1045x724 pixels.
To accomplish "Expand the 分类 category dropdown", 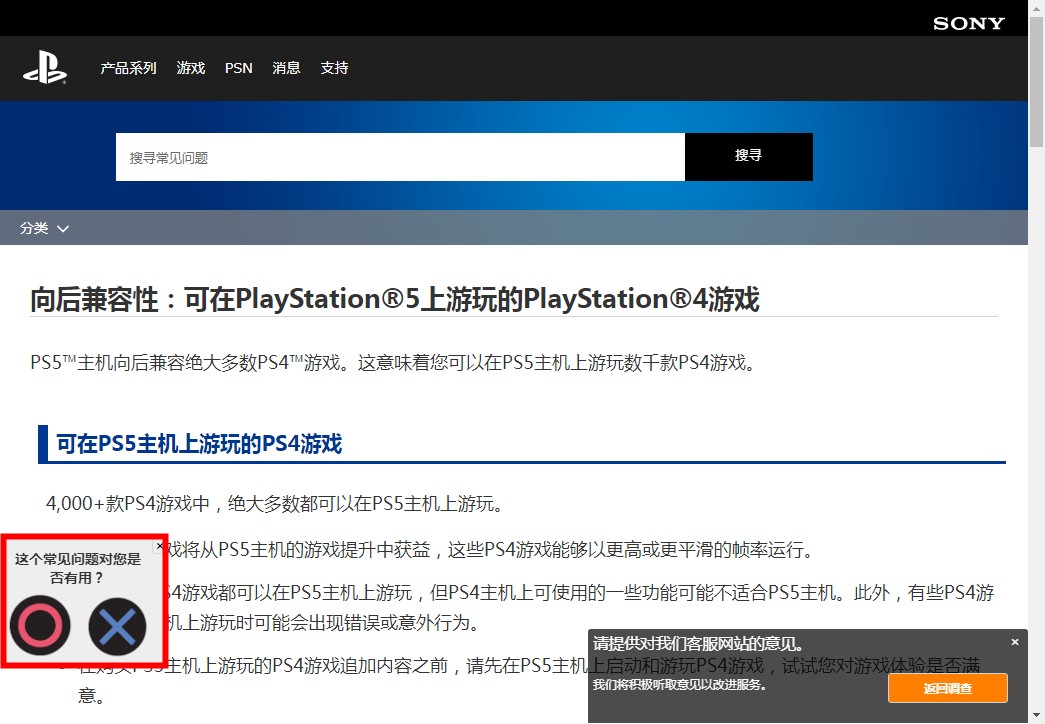I will point(44,228).
